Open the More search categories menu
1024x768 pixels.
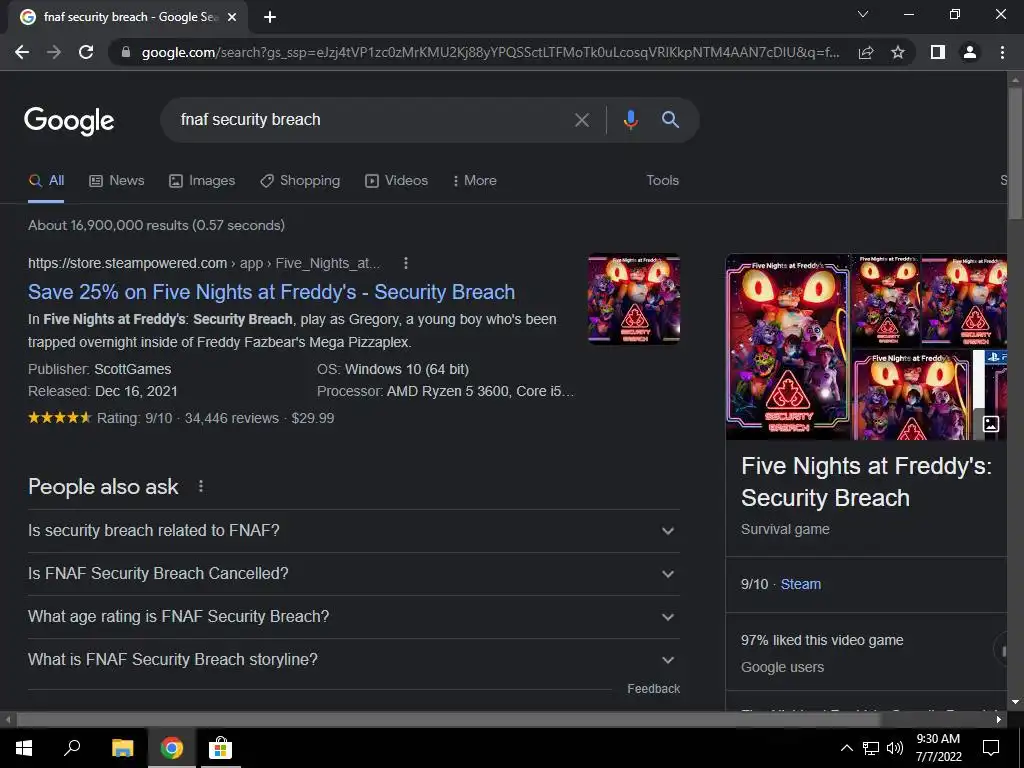pos(475,181)
